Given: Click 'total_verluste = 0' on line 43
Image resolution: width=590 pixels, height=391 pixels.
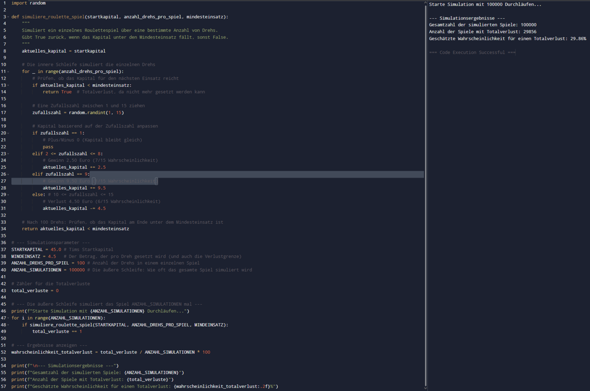Looking at the screenshot, I should pyautogui.click(x=35, y=291).
